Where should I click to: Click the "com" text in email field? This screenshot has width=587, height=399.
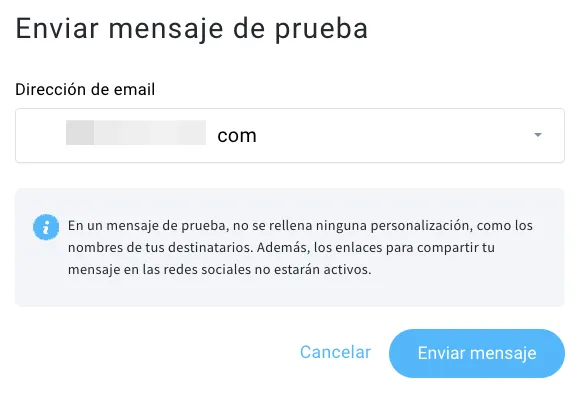click(237, 135)
